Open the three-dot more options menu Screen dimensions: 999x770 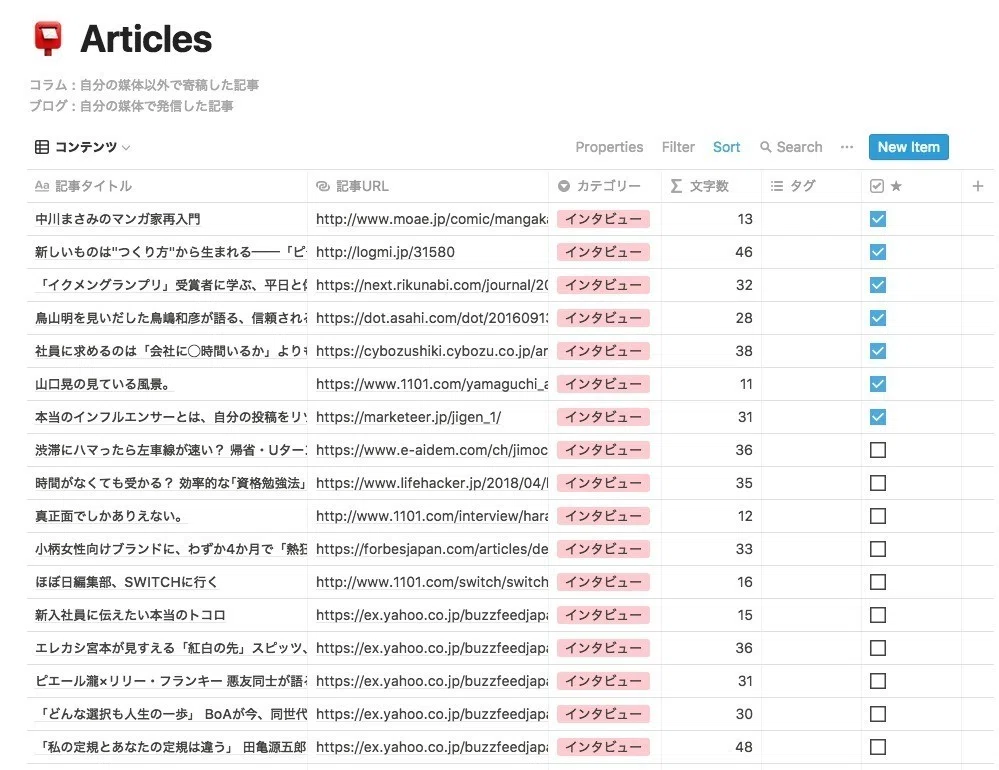click(846, 147)
